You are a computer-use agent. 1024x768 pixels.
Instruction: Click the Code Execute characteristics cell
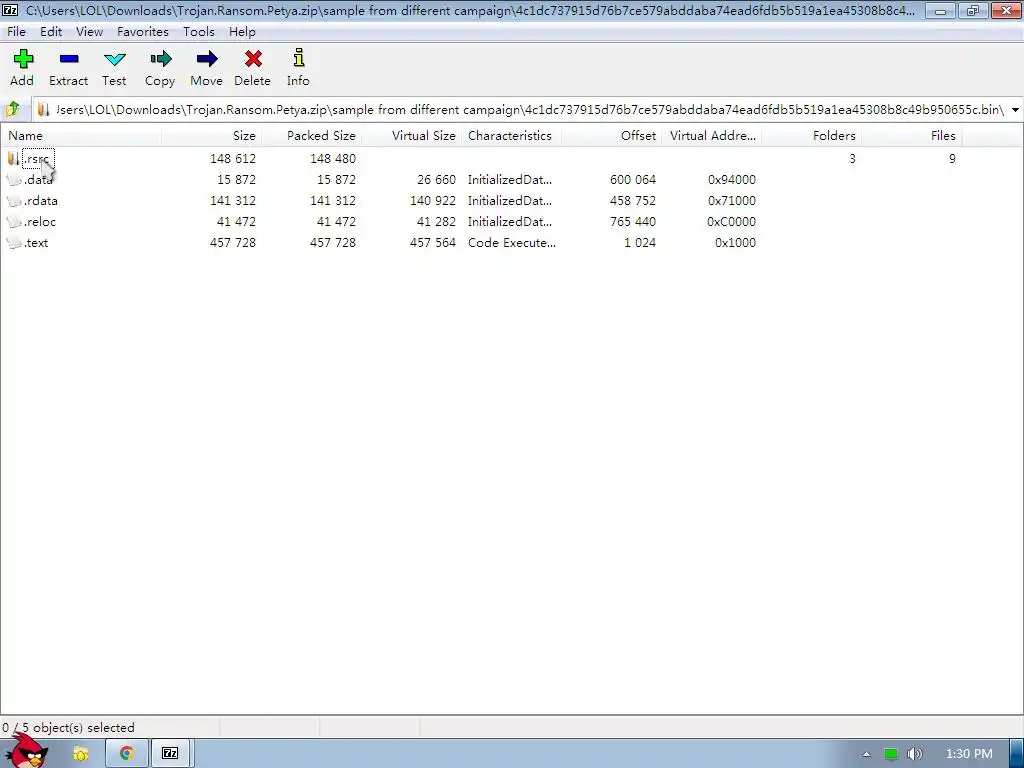point(512,242)
